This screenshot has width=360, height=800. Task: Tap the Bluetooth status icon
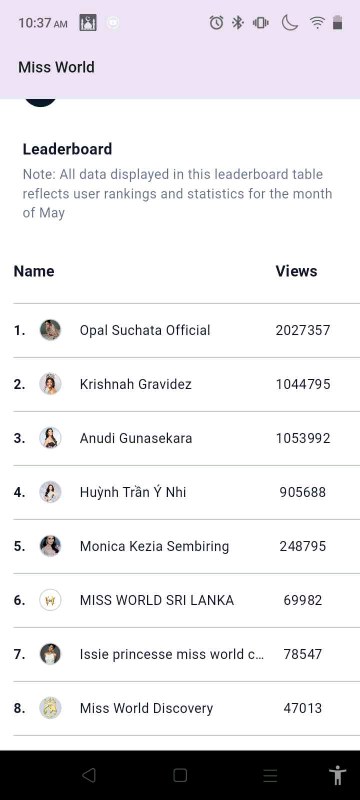pyautogui.click(x=238, y=22)
